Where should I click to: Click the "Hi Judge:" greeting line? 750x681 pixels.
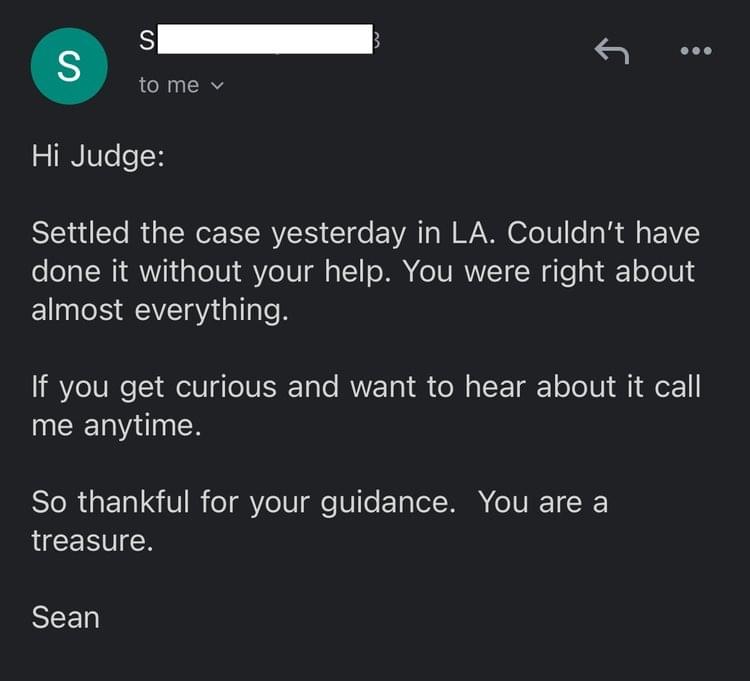(x=98, y=156)
